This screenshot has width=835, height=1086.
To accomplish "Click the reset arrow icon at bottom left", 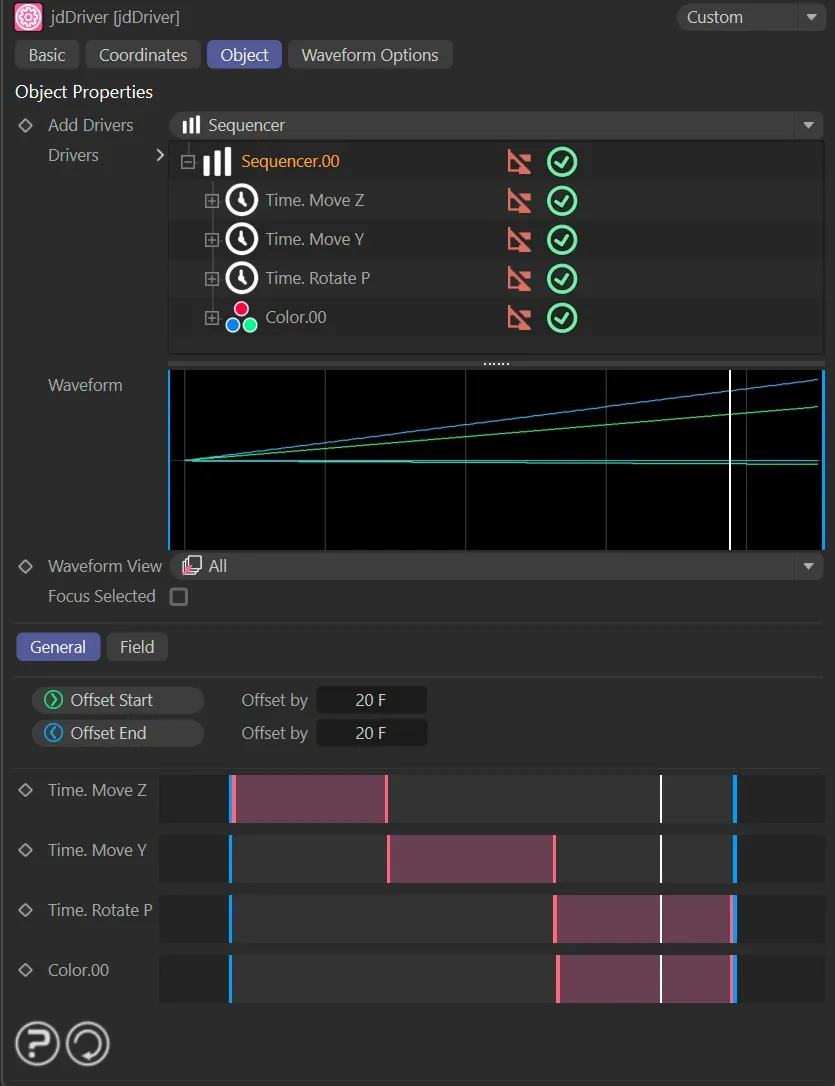I will [x=88, y=1043].
